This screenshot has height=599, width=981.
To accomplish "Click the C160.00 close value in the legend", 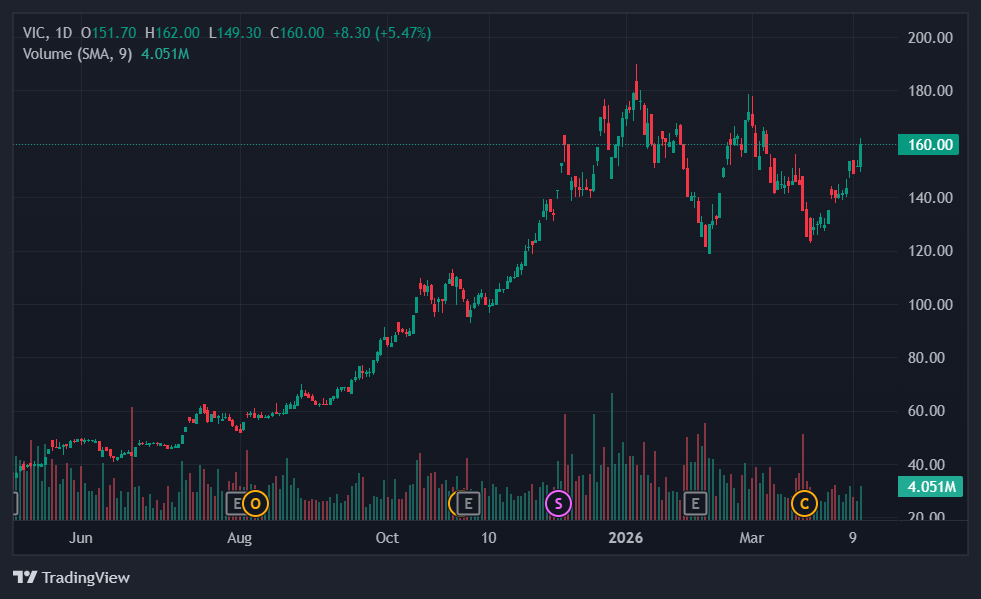I will pos(297,33).
